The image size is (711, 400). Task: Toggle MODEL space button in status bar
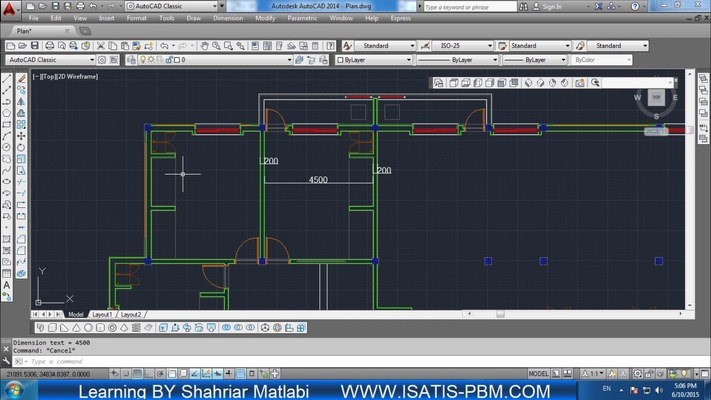click(538, 374)
